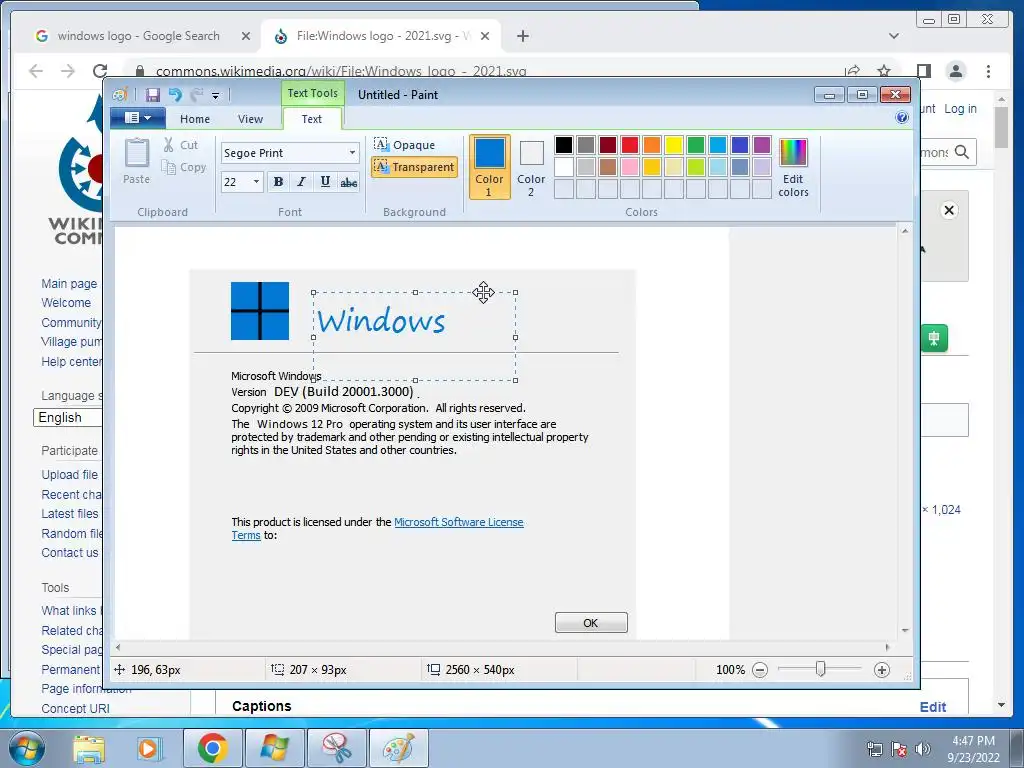1024x768 pixels.
Task: Select the Color 2 background button
Action: click(x=531, y=167)
